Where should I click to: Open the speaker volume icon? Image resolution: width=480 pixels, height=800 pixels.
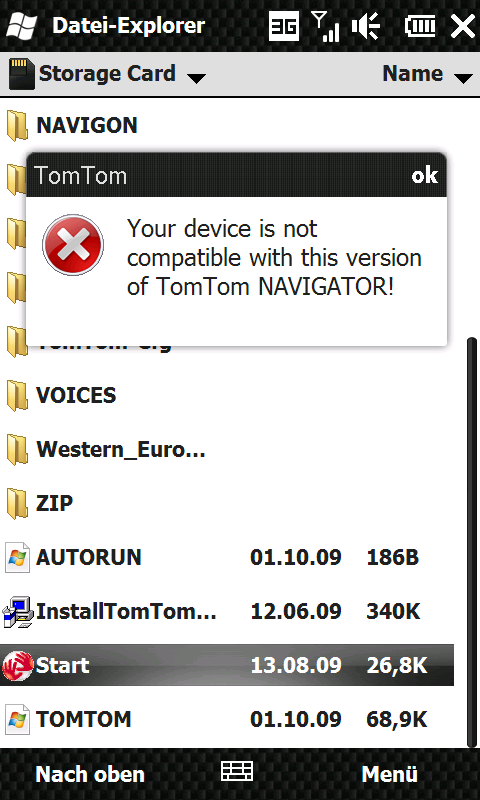[x=367, y=26]
